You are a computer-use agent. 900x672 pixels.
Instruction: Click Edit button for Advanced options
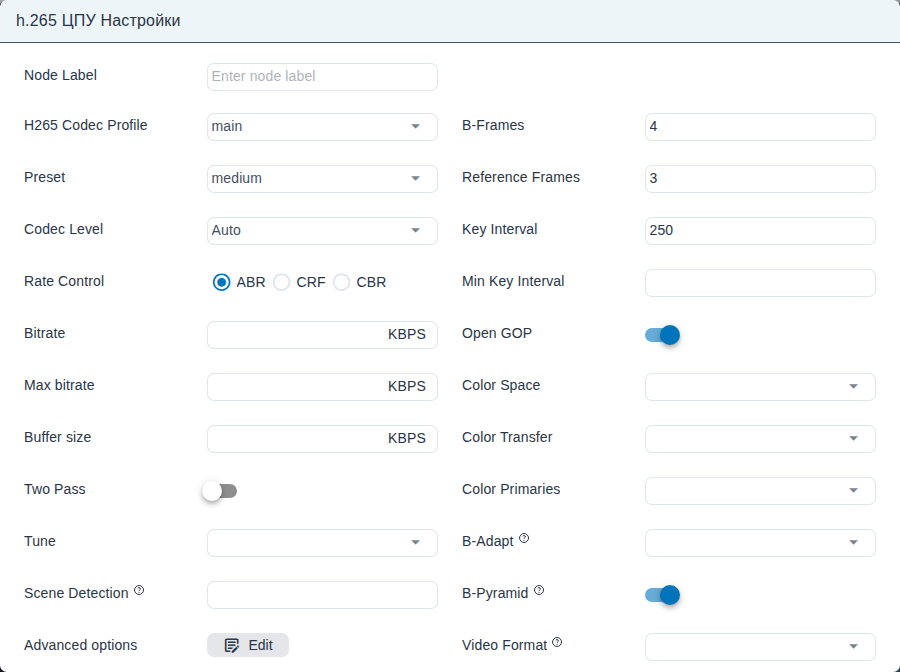248,645
